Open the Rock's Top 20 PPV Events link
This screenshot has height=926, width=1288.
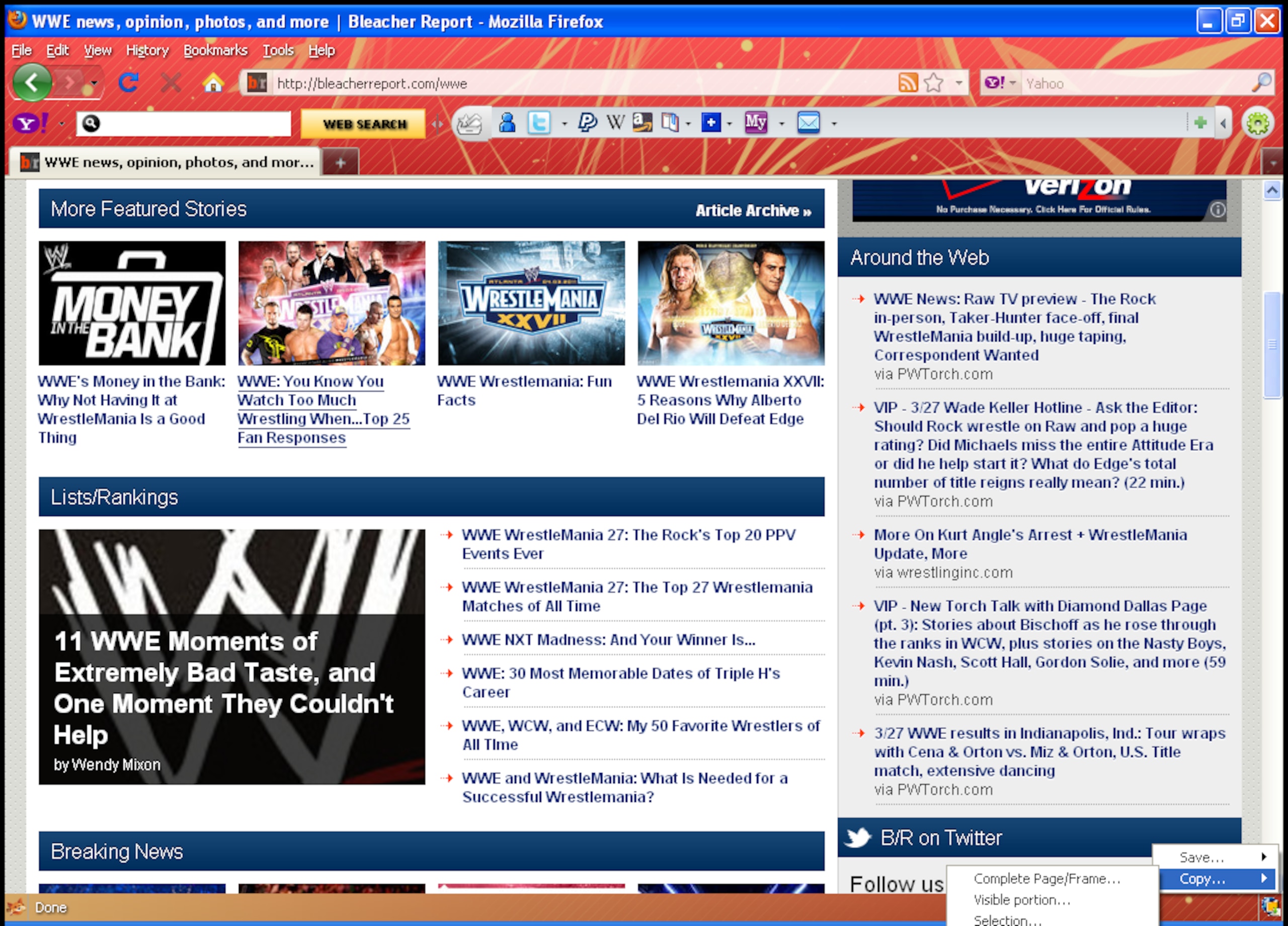[x=629, y=544]
